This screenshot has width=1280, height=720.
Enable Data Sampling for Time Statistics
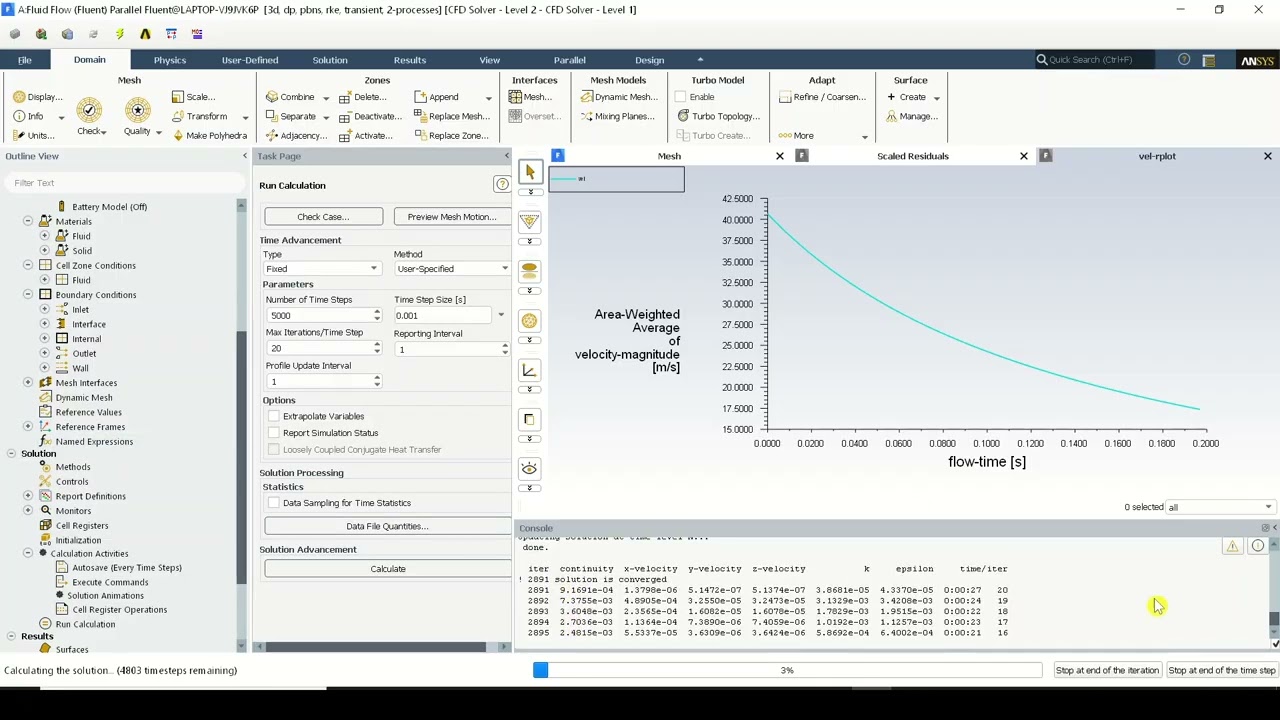pos(274,503)
